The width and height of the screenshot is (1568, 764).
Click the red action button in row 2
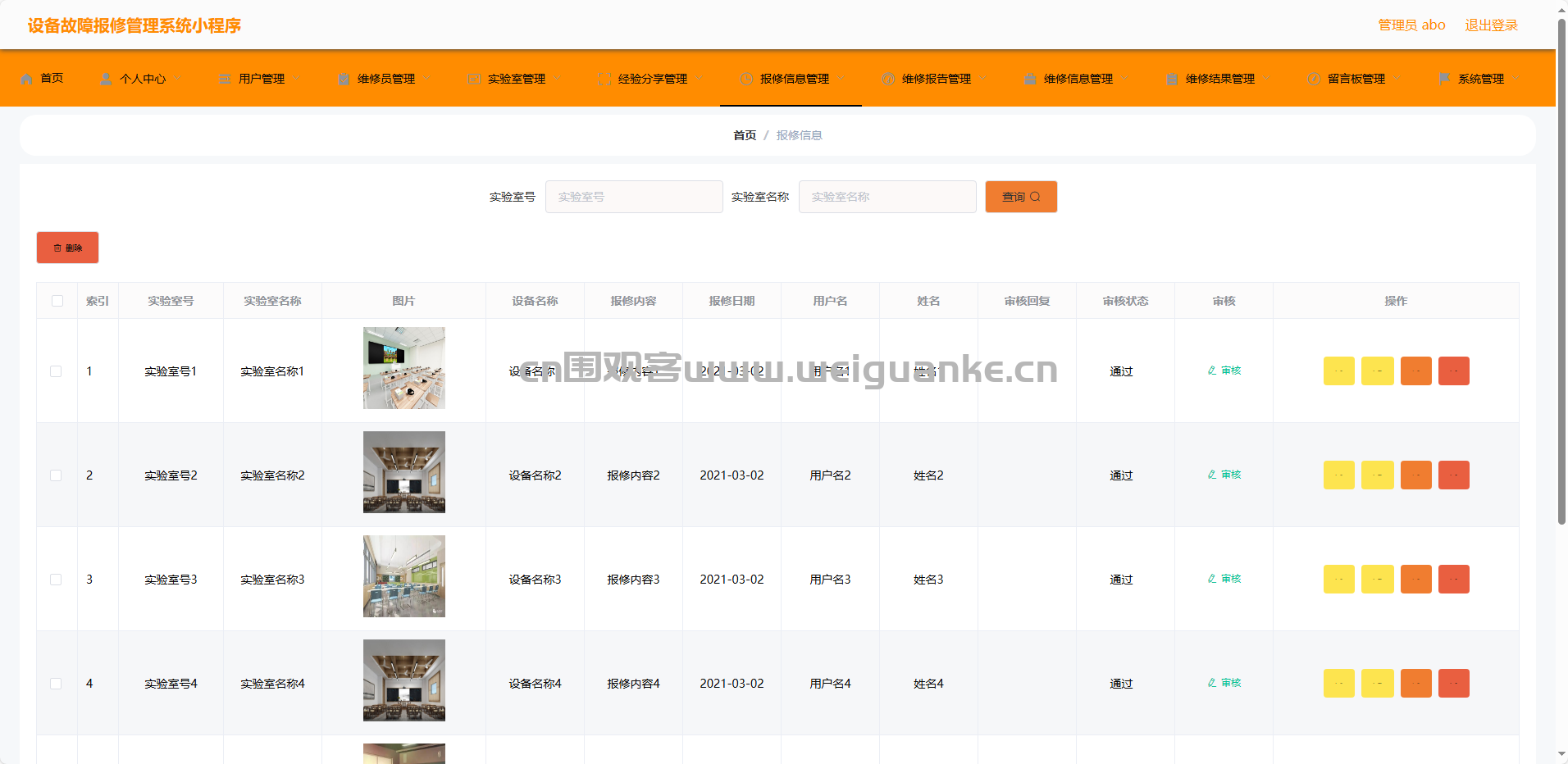click(x=1454, y=475)
